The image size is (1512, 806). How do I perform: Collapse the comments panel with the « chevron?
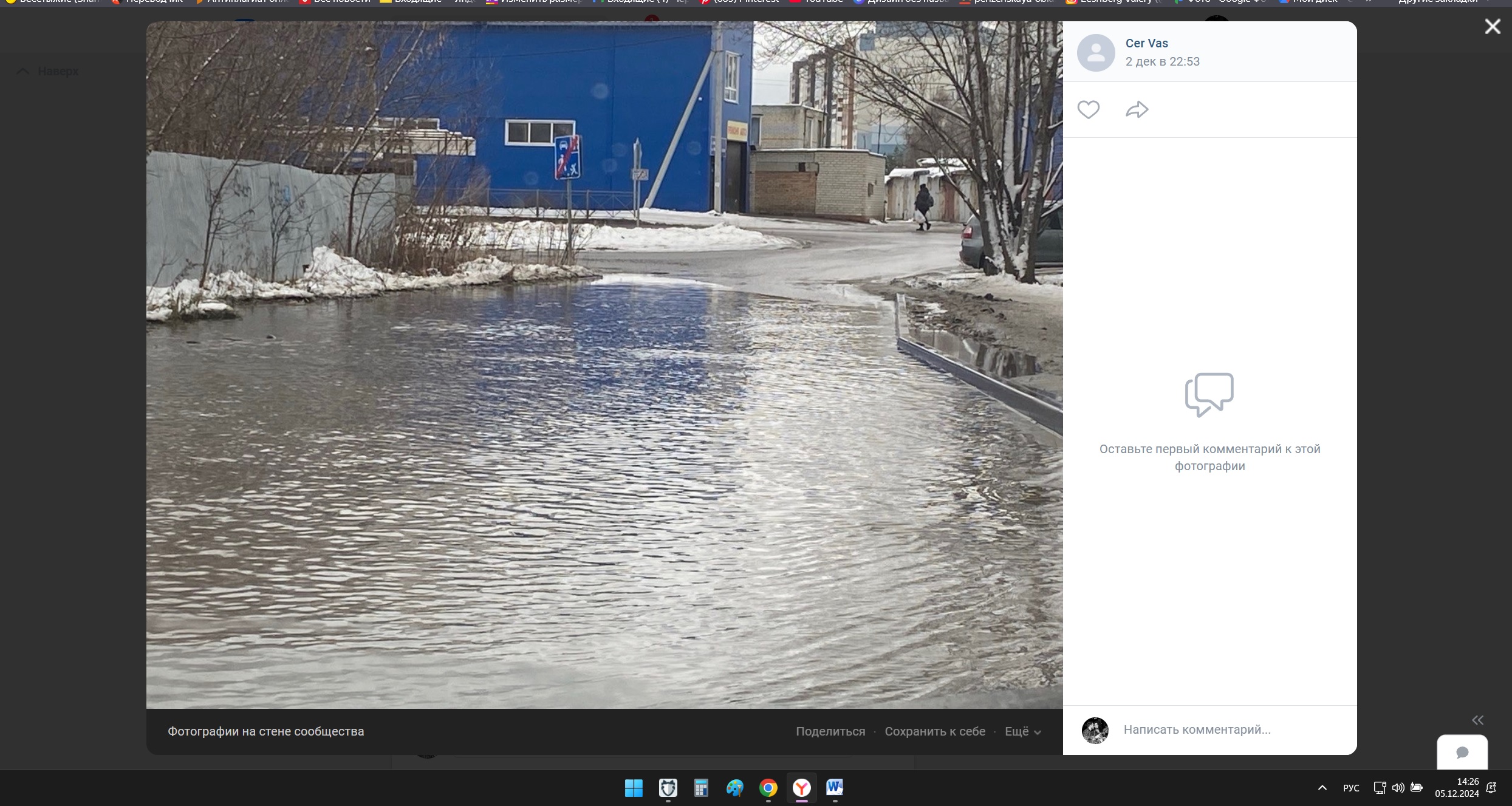(x=1477, y=720)
